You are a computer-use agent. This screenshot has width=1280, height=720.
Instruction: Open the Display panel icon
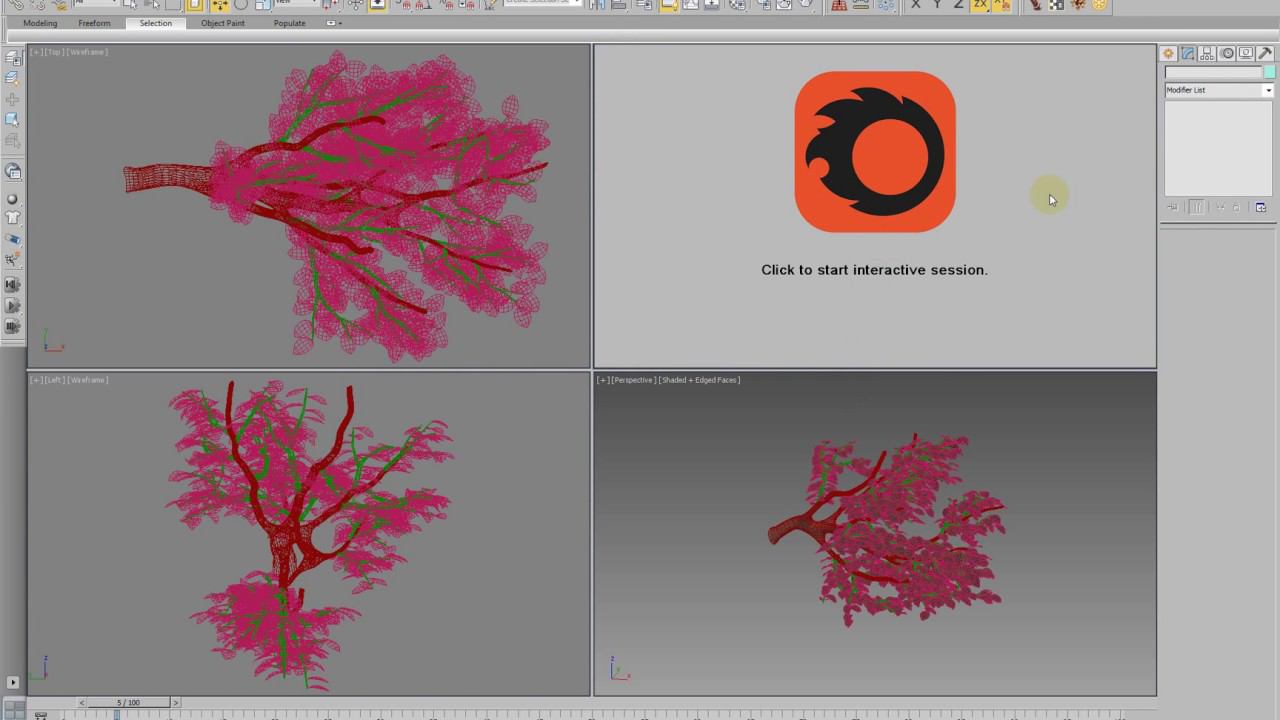coord(1246,54)
